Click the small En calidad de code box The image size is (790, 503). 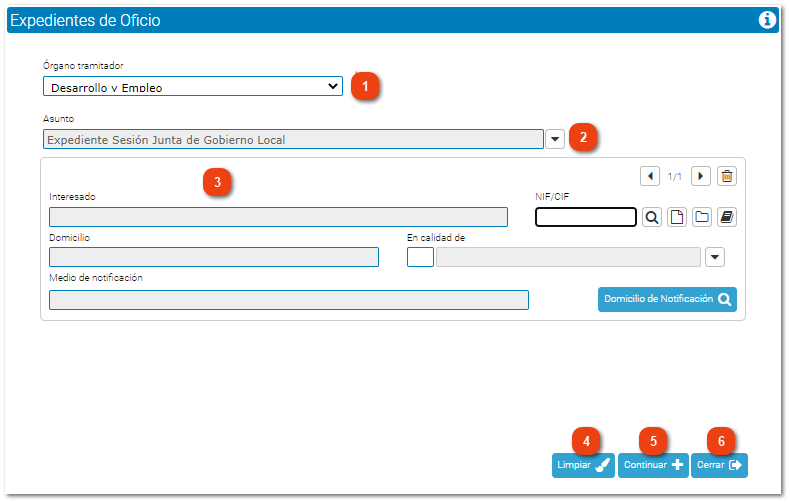[420, 257]
